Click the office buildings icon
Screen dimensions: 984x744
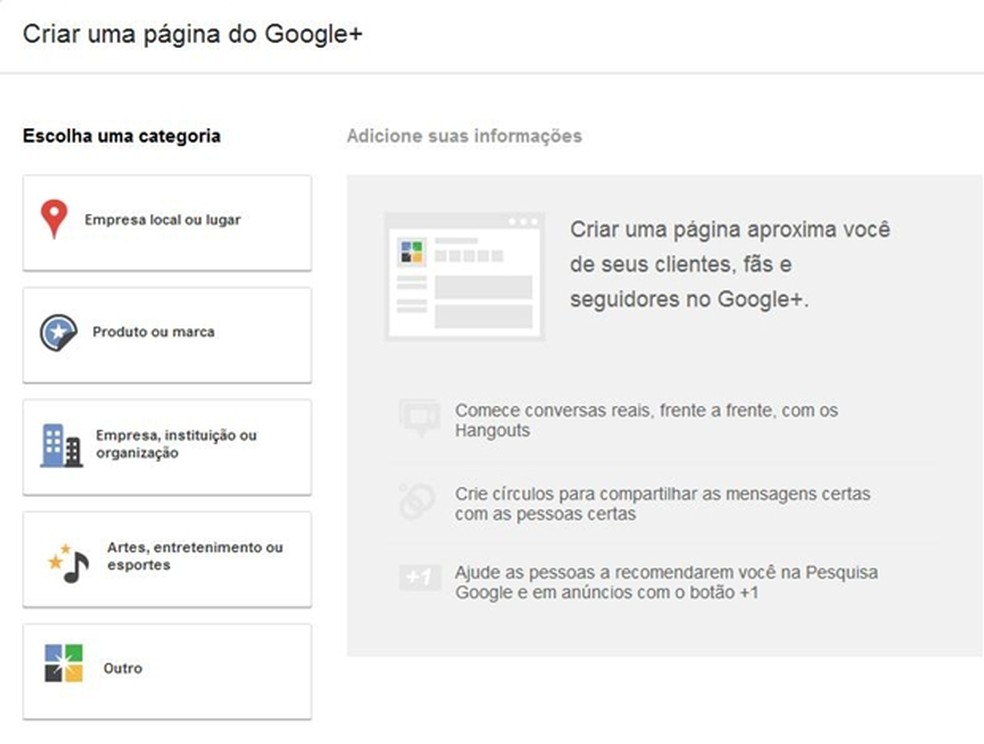point(62,445)
